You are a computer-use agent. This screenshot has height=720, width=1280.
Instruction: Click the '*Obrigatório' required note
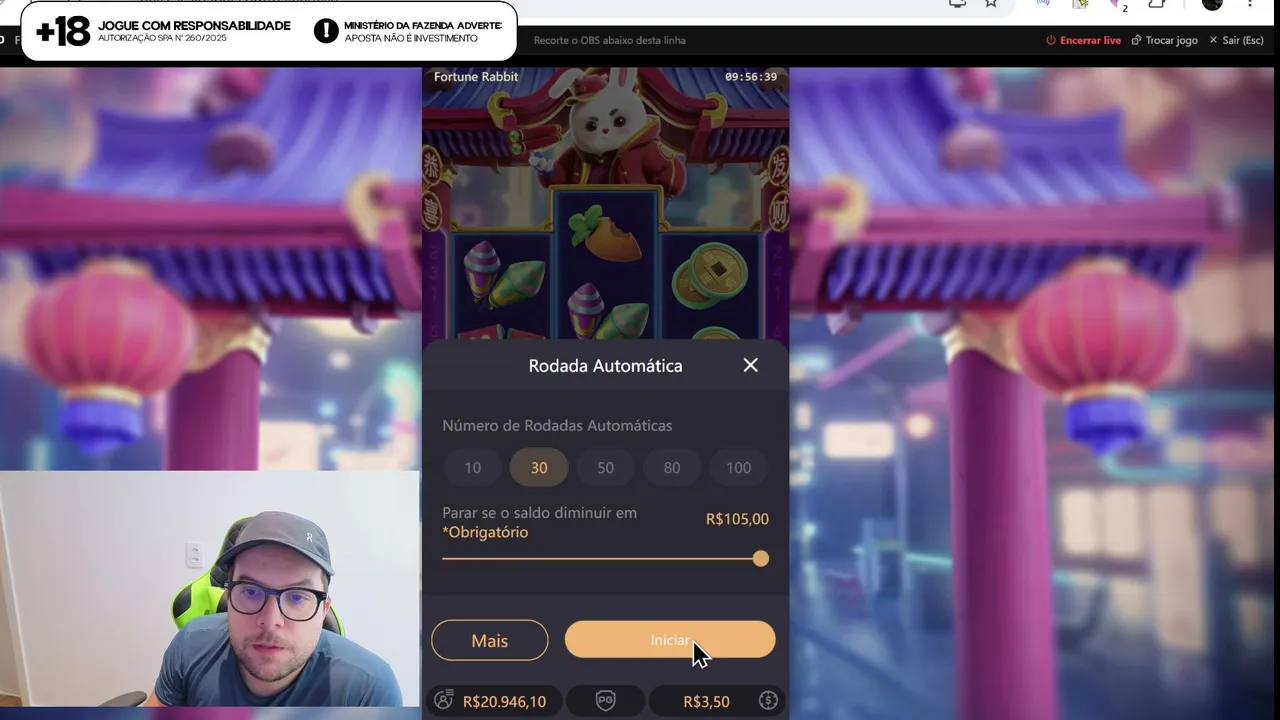pyautogui.click(x=485, y=532)
